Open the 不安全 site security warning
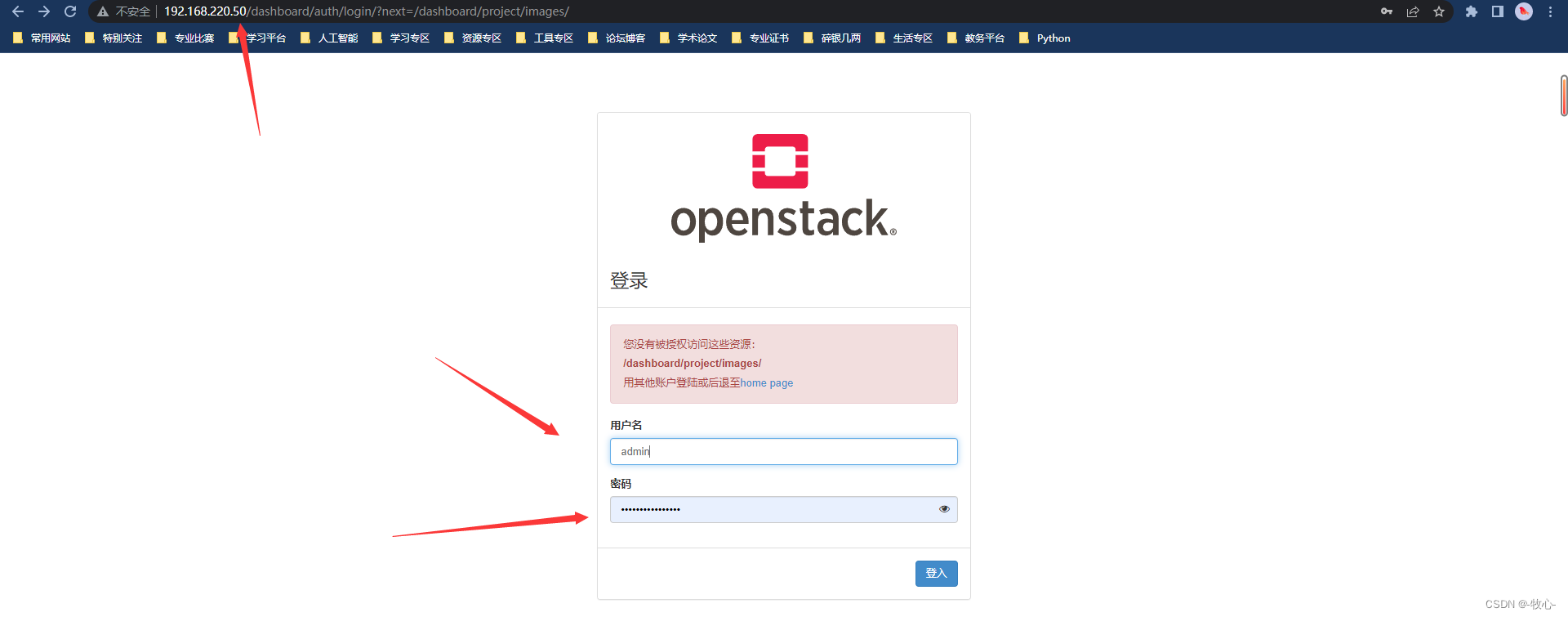 point(124,11)
